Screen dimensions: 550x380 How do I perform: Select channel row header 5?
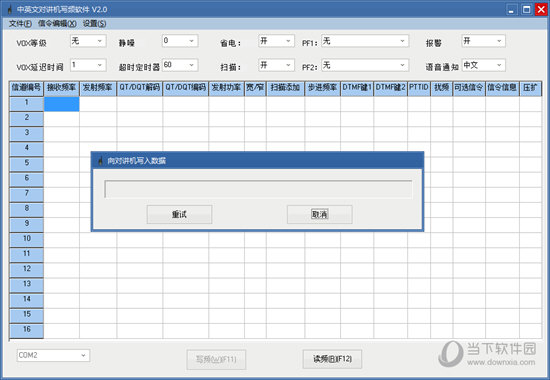[26, 165]
